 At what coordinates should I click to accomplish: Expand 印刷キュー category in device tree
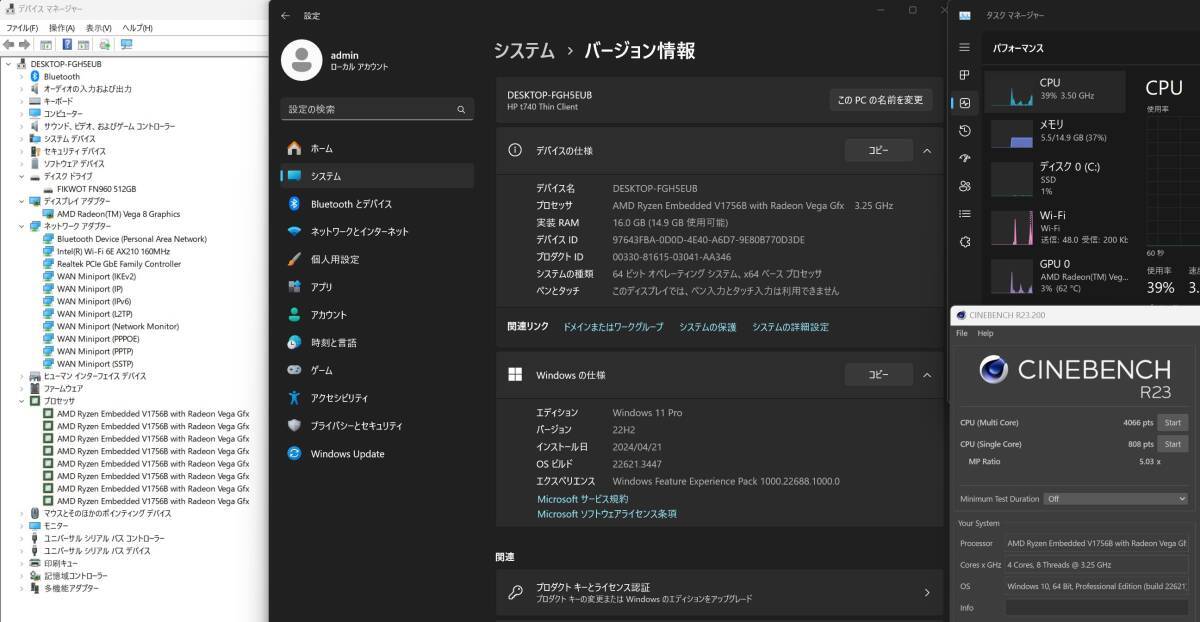pyautogui.click(x=22, y=563)
